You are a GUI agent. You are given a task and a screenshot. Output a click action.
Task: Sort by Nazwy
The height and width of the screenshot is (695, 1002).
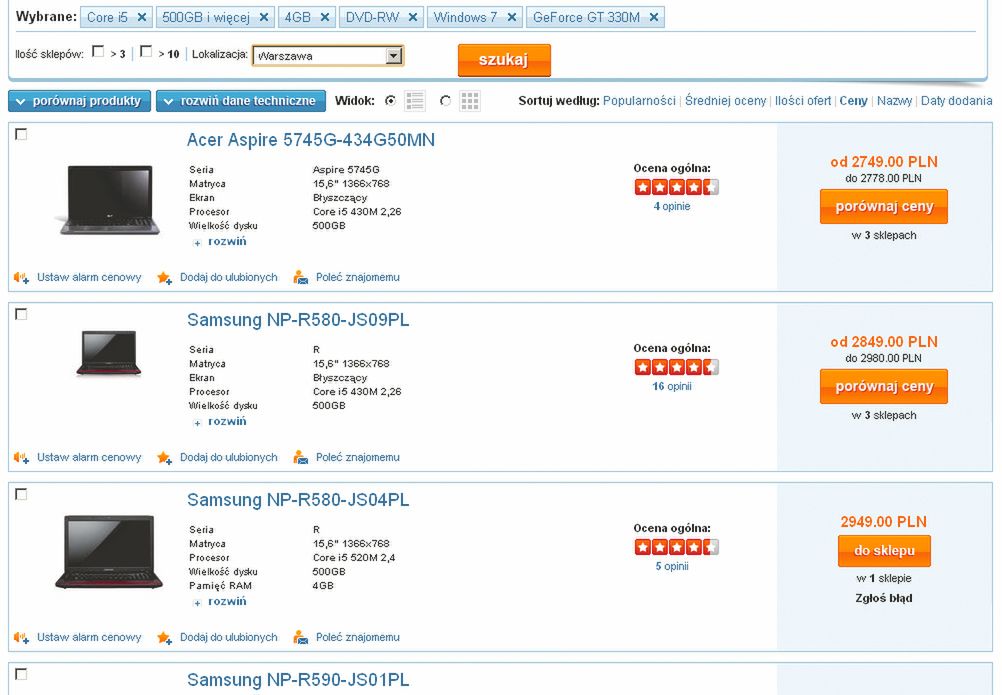(894, 101)
